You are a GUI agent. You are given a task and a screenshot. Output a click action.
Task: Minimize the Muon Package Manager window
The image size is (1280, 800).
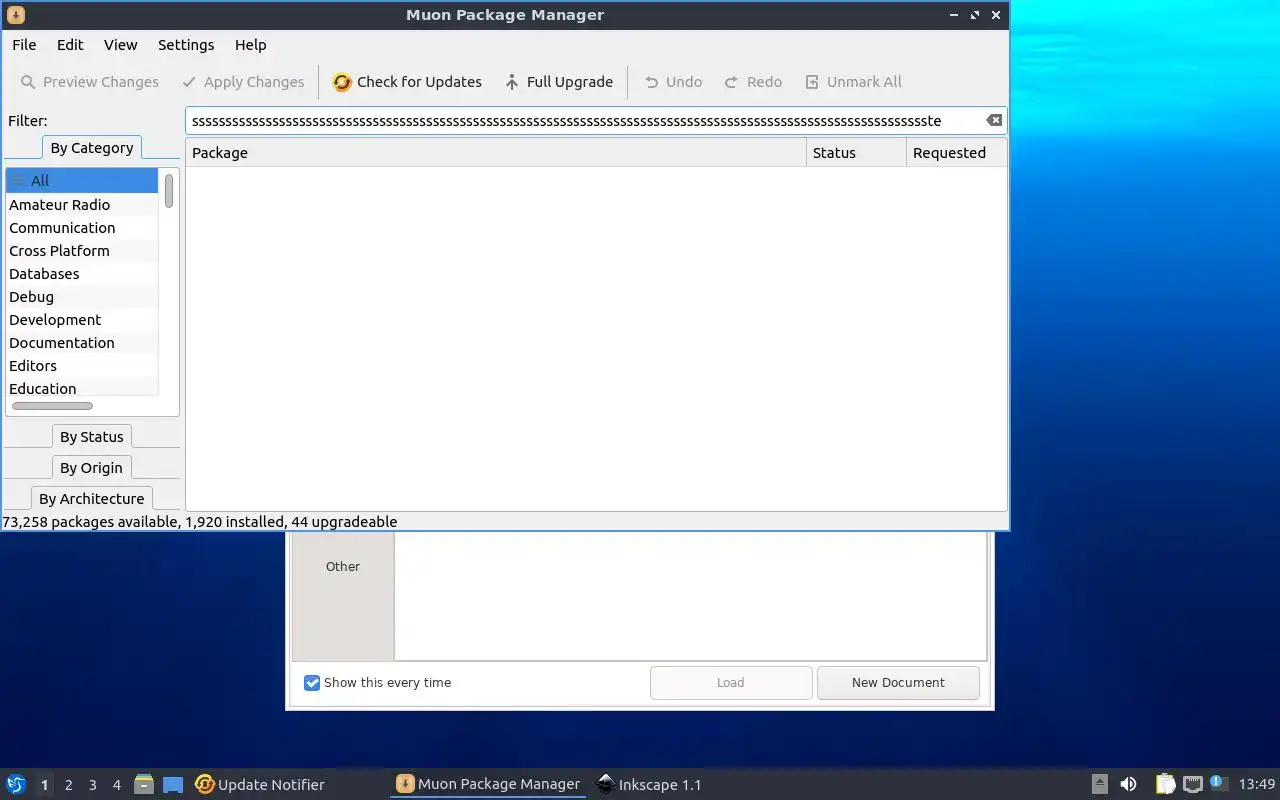[953, 15]
